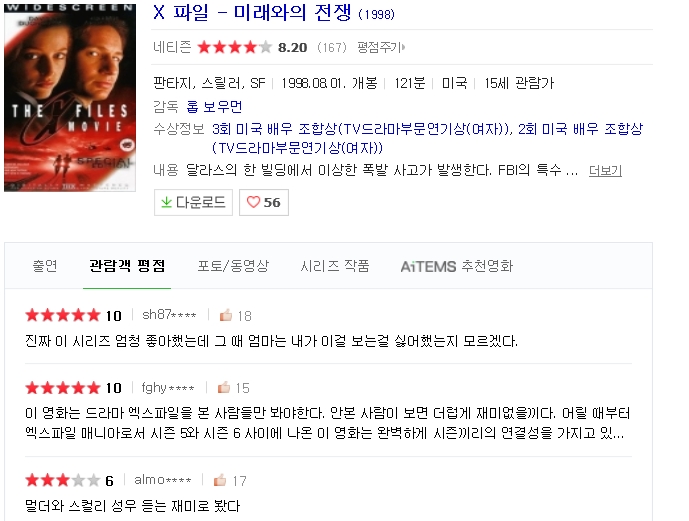The height and width of the screenshot is (521, 689).
Task: Switch to the 출연 cast tab
Action: point(45,266)
